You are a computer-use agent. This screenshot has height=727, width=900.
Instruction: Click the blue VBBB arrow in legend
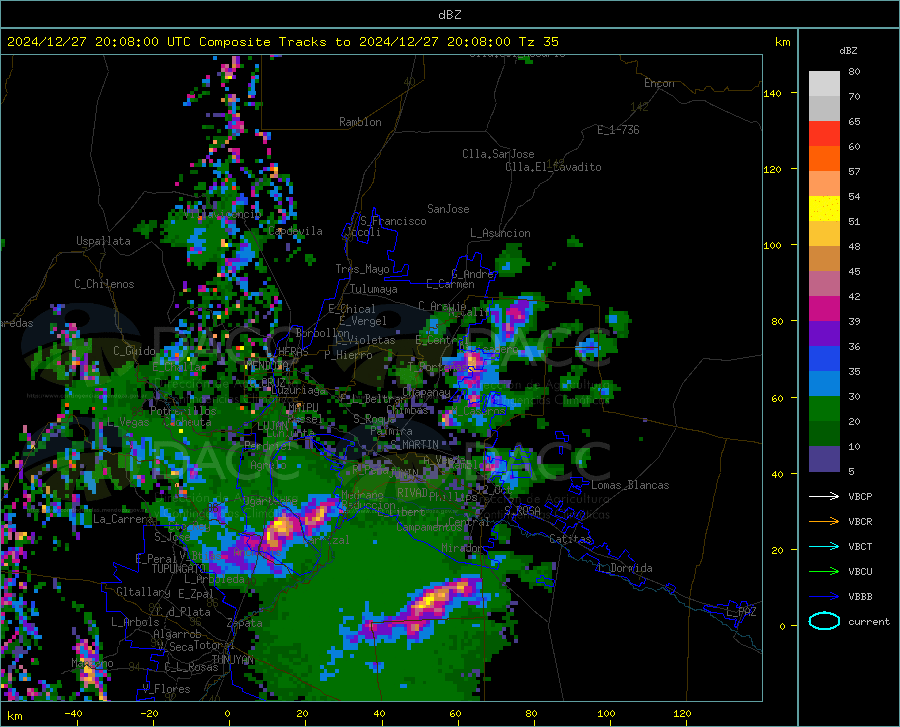point(824,597)
